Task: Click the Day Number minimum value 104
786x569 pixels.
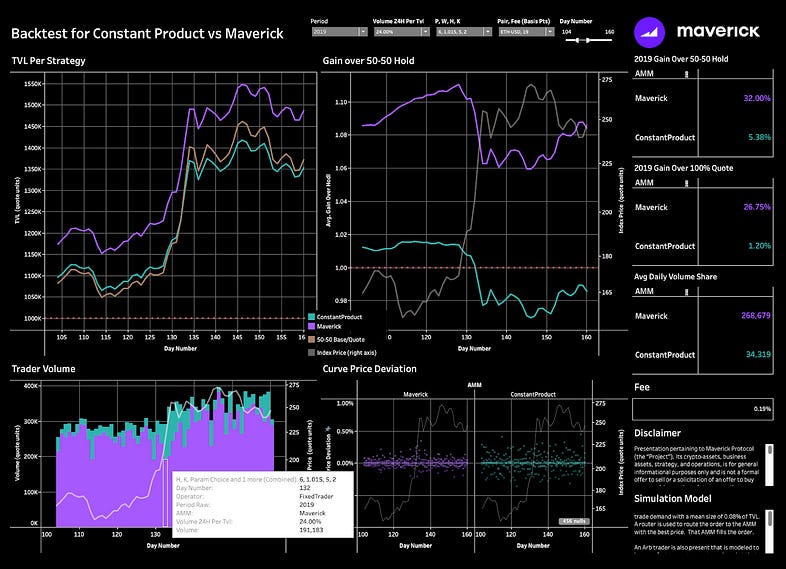Action: coord(566,32)
